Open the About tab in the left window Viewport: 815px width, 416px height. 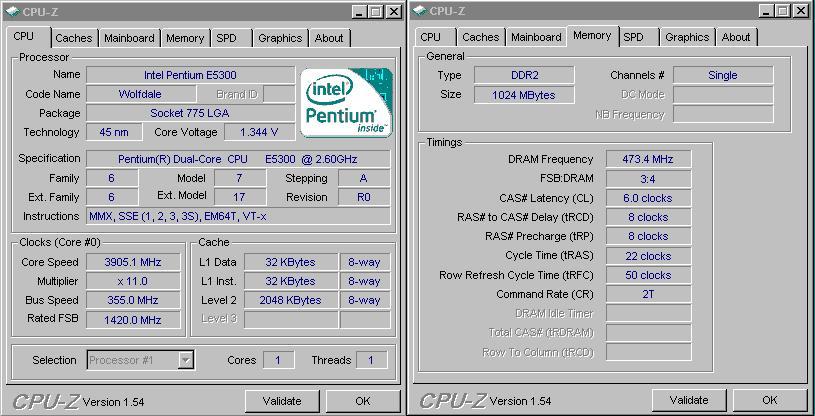pos(329,38)
